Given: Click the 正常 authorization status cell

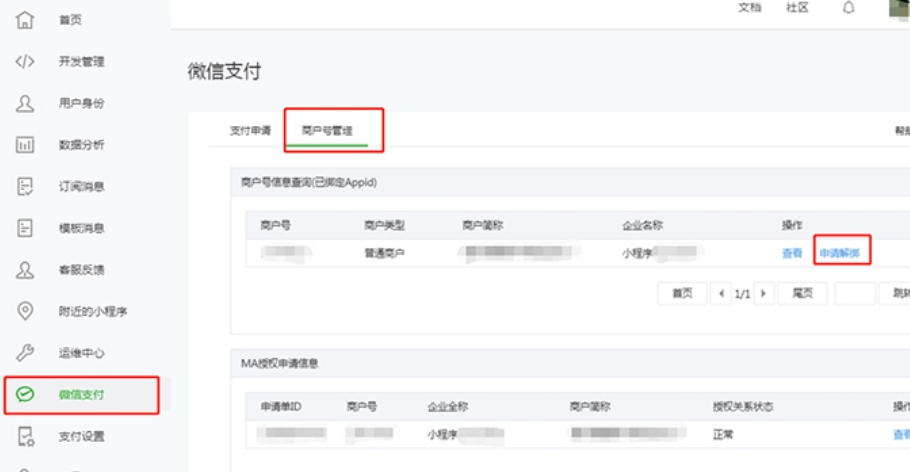Looking at the screenshot, I should pyautogui.click(x=723, y=434).
